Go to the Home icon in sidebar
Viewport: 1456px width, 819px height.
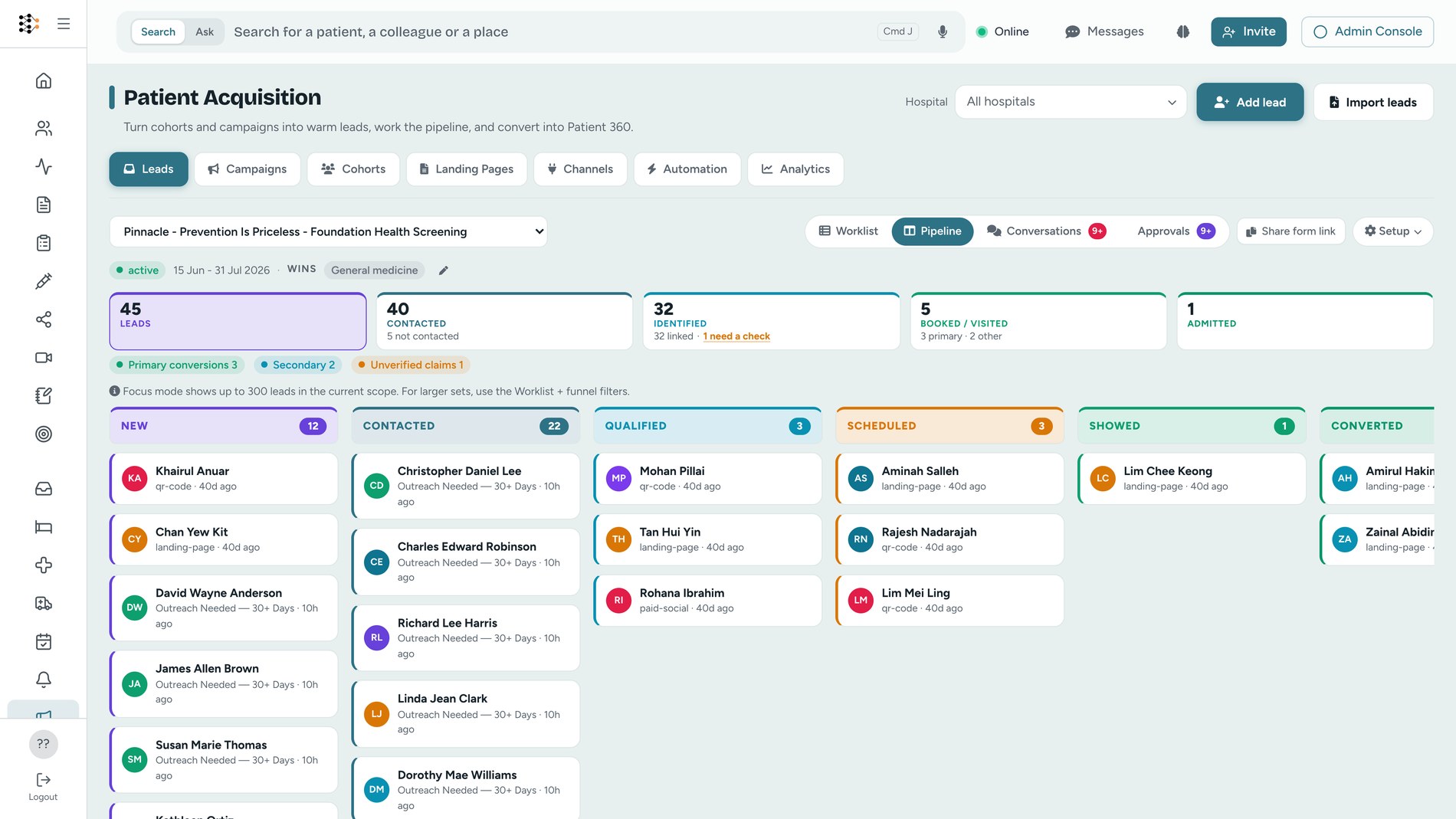point(44,80)
